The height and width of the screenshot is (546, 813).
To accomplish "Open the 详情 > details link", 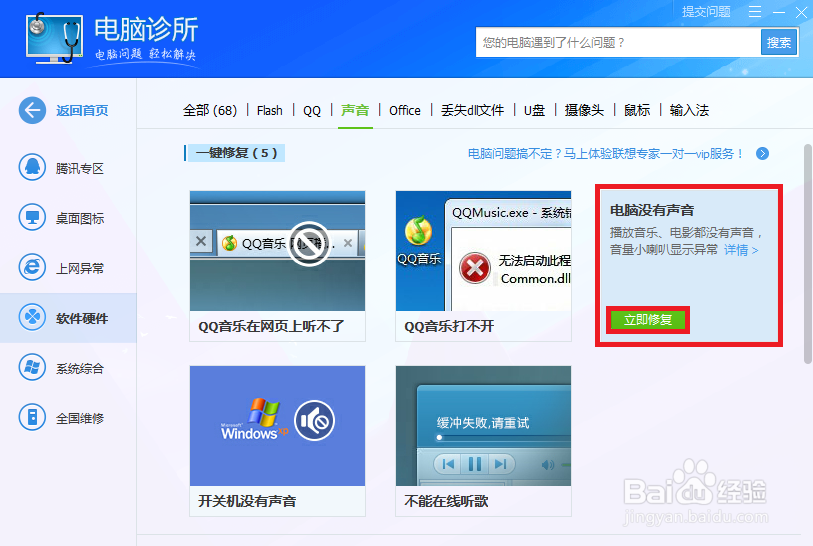I will point(741,250).
